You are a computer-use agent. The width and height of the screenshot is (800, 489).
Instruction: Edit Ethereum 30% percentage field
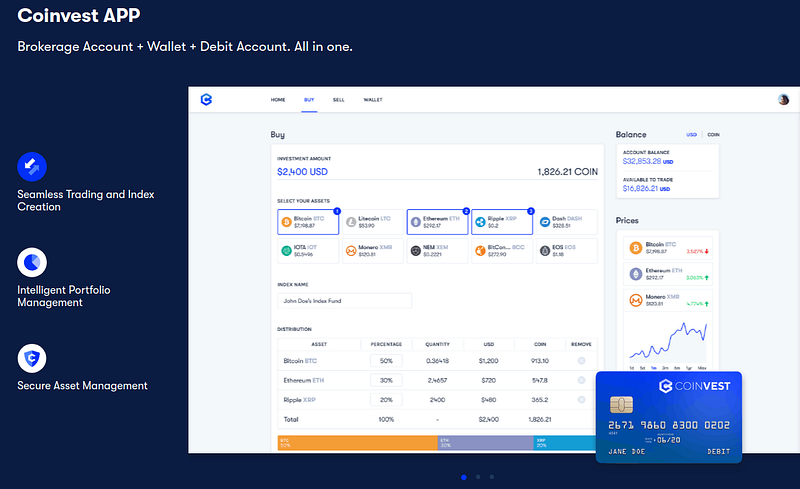tap(386, 380)
